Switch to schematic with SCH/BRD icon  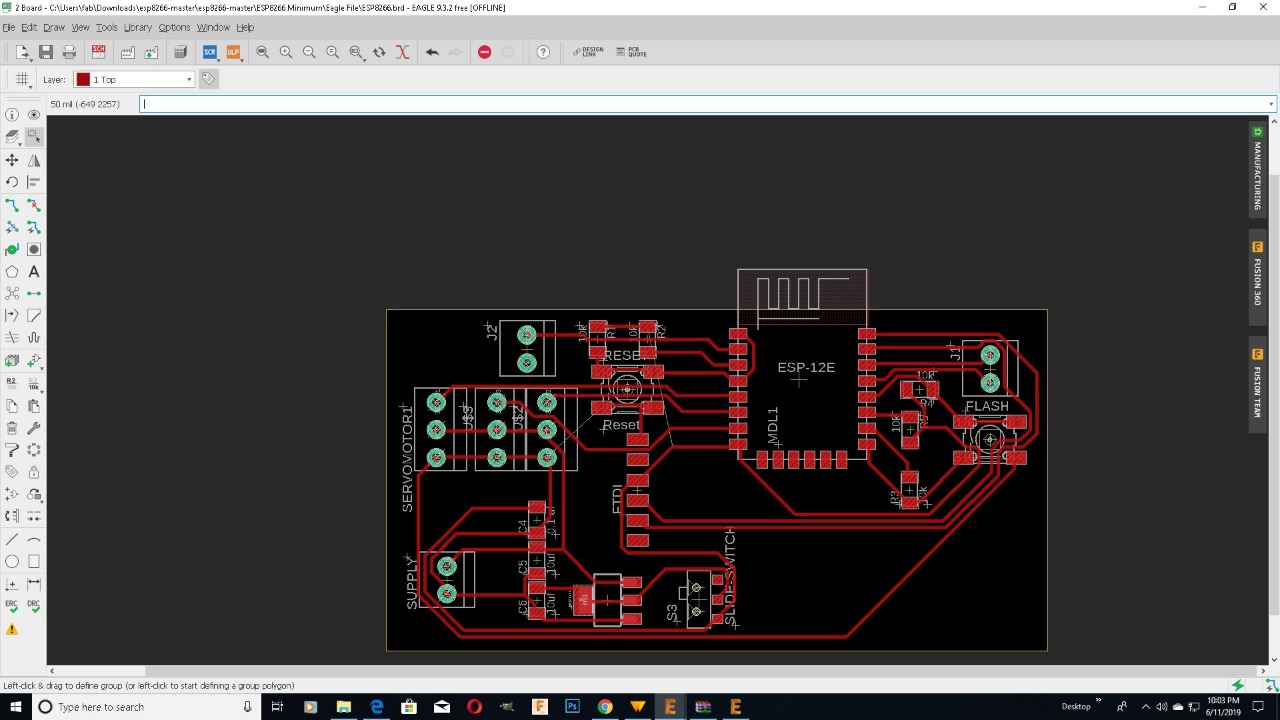click(98, 52)
